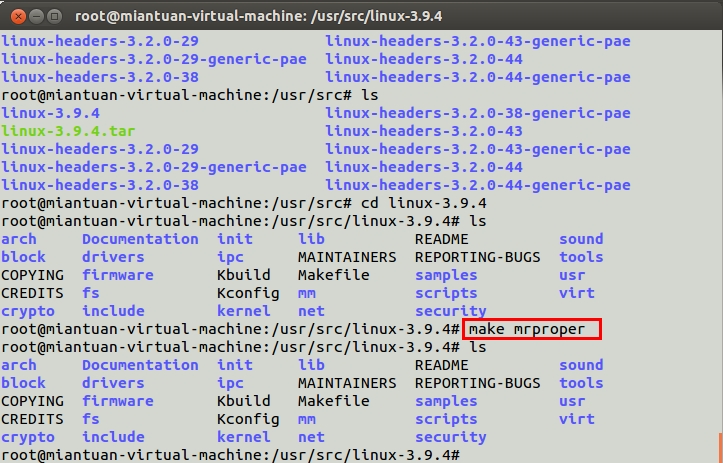
Task: Select ipc directory listed after make mrproper
Action: click(x=230, y=383)
